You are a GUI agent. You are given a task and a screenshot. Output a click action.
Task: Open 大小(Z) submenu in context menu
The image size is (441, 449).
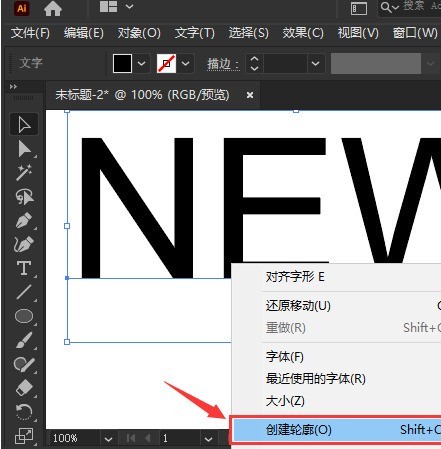click(337, 401)
